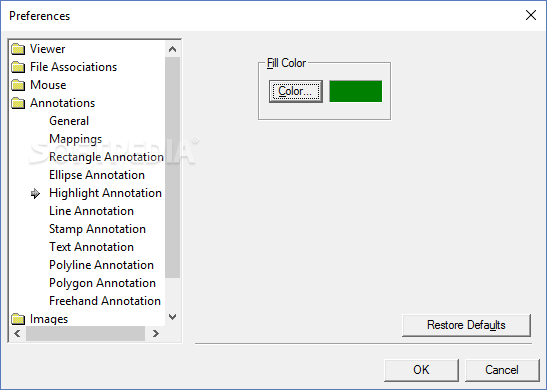Click the horizontal scroll right arrow
This screenshot has height=390, width=547.
(x=156, y=333)
